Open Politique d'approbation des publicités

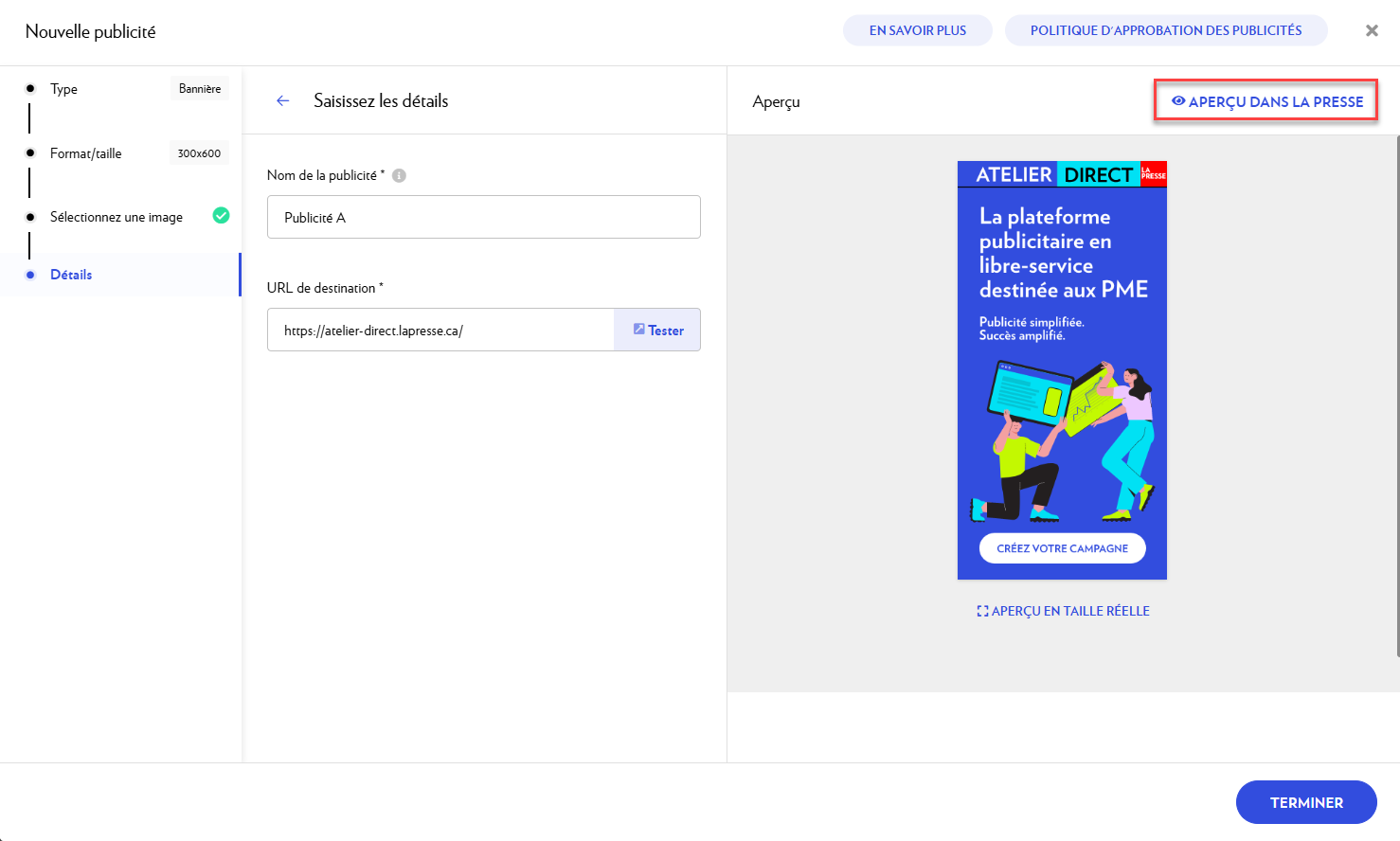(x=1165, y=30)
